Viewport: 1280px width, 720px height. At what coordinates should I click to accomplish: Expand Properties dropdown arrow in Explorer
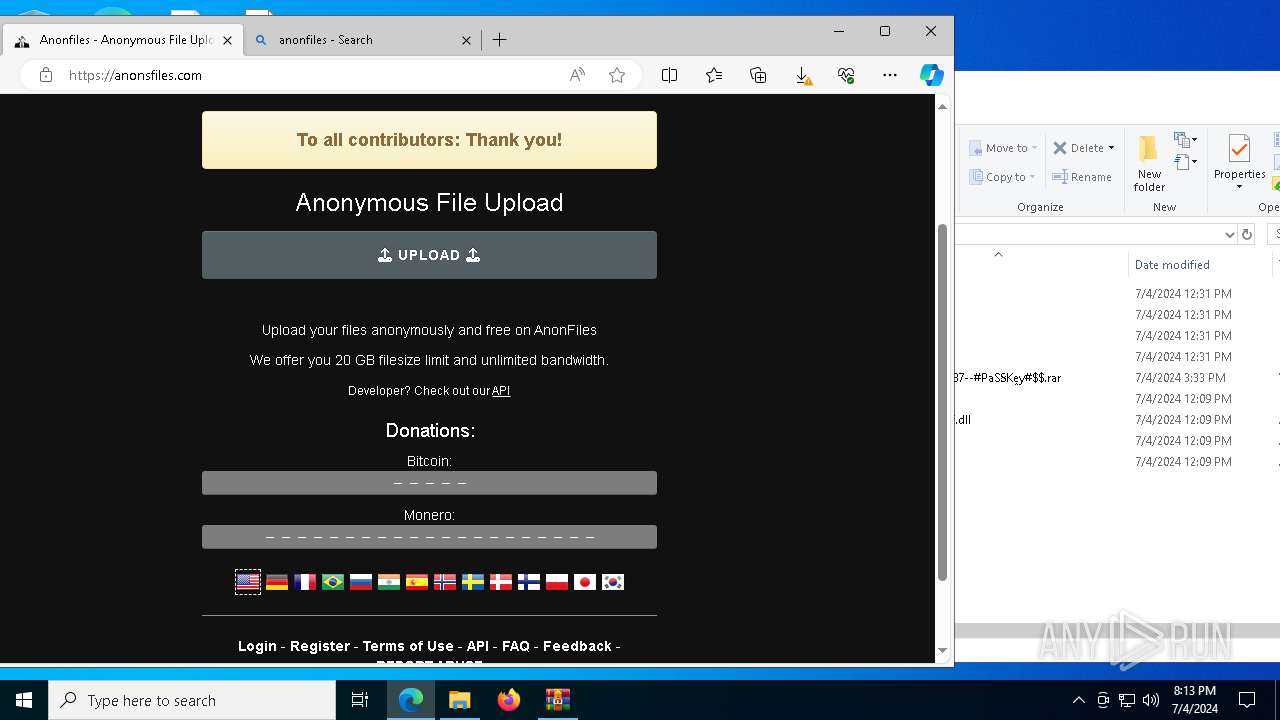pyautogui.click(x=1239, y=187)
